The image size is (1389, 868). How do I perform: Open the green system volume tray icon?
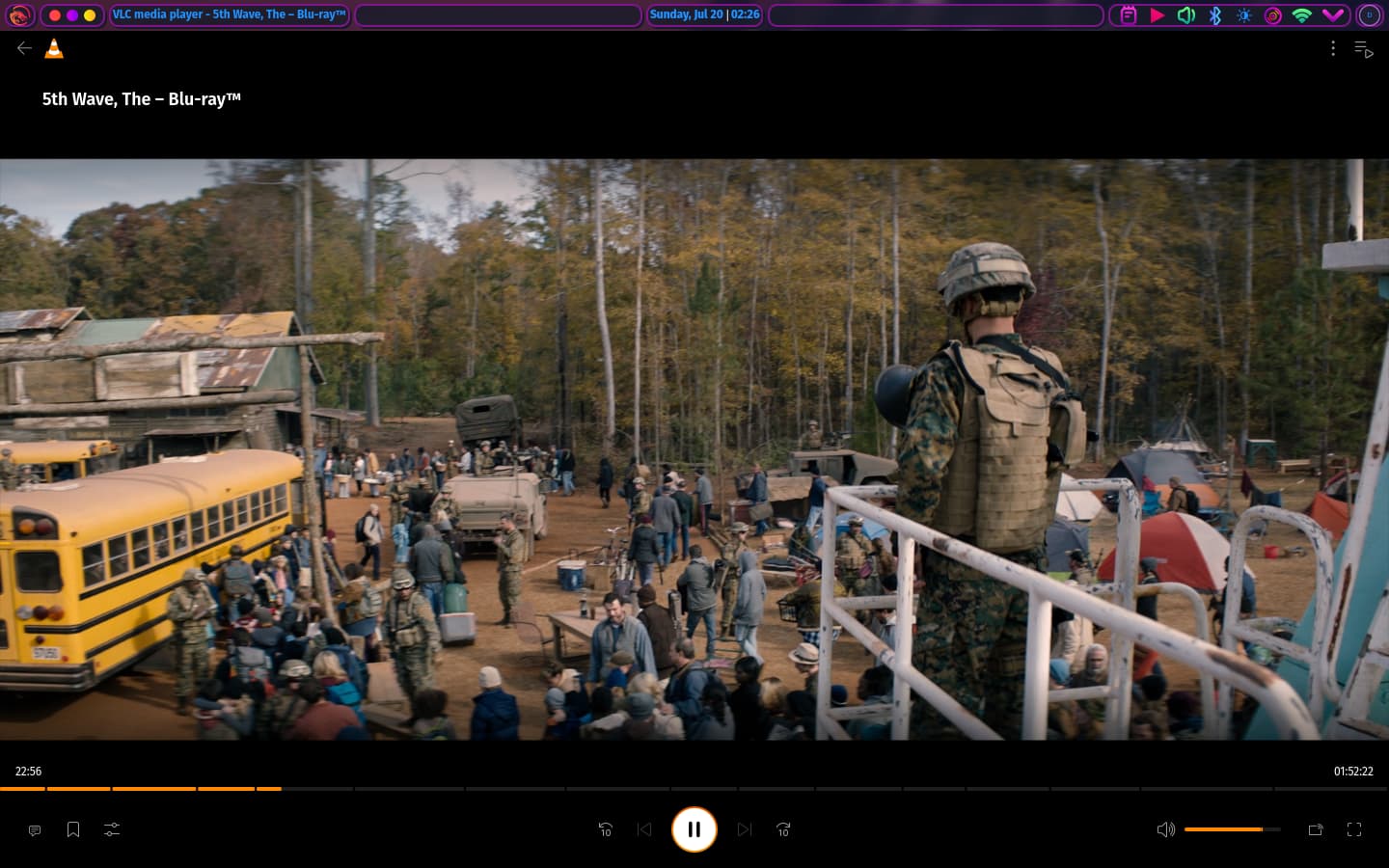click(1186, 15)
